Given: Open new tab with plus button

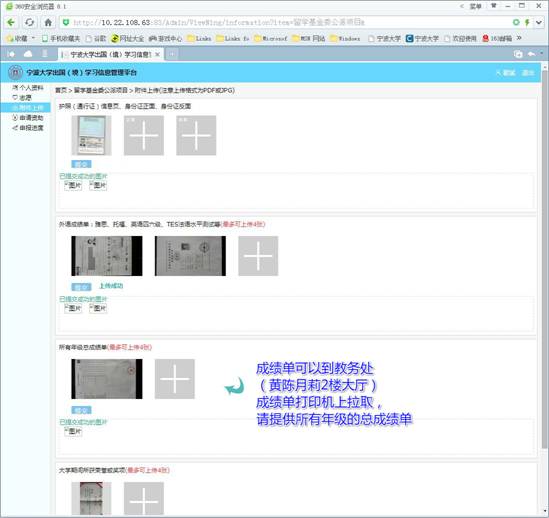Looking at the screenshot, I should [x=172, y=54].
